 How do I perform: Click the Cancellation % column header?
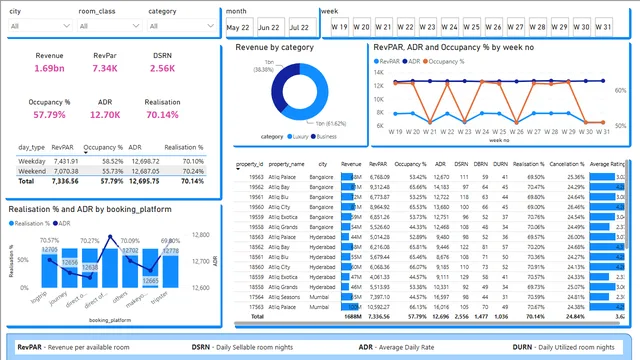tap(567, 164)
